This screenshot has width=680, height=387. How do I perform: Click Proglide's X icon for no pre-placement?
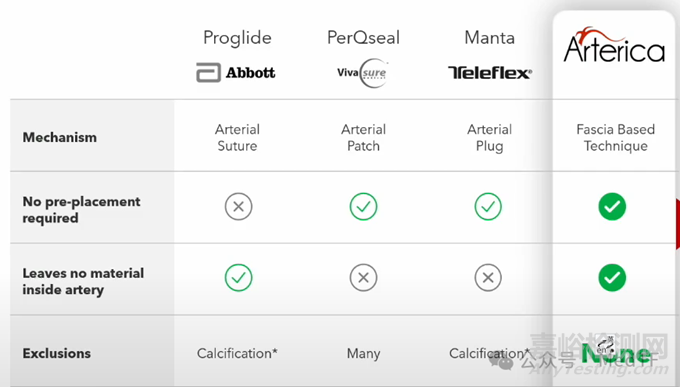tap(239, 207)
